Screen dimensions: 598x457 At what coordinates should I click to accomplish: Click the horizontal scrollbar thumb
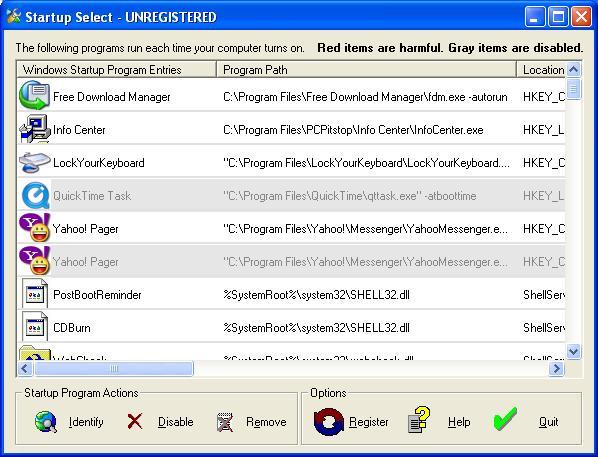click(114, 368)
